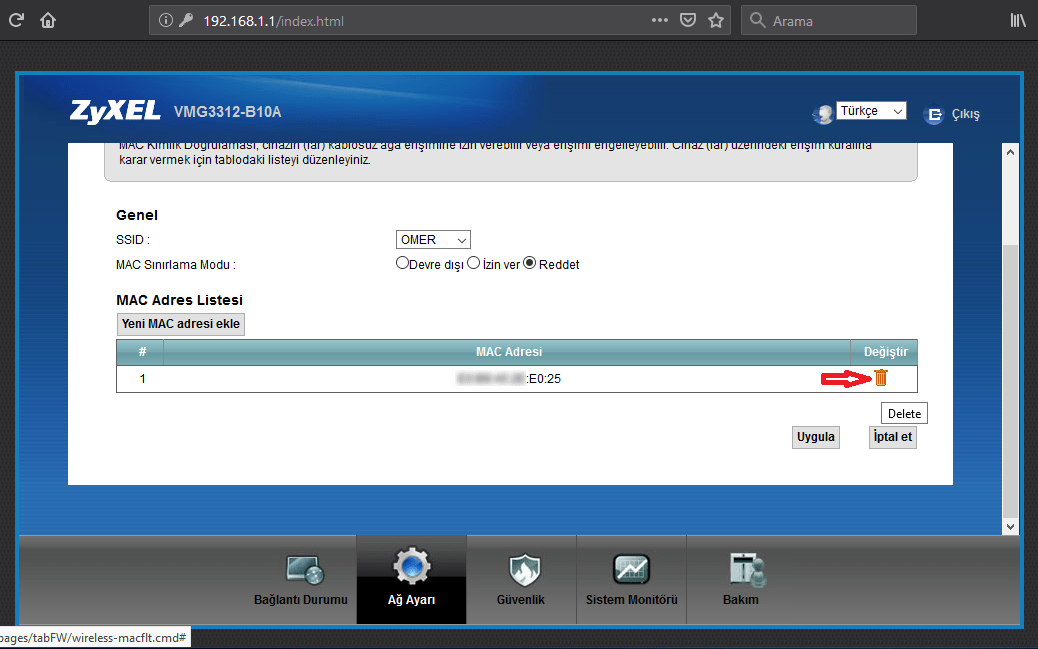Select İzin ver MAC restriction mode

[473, 263]
